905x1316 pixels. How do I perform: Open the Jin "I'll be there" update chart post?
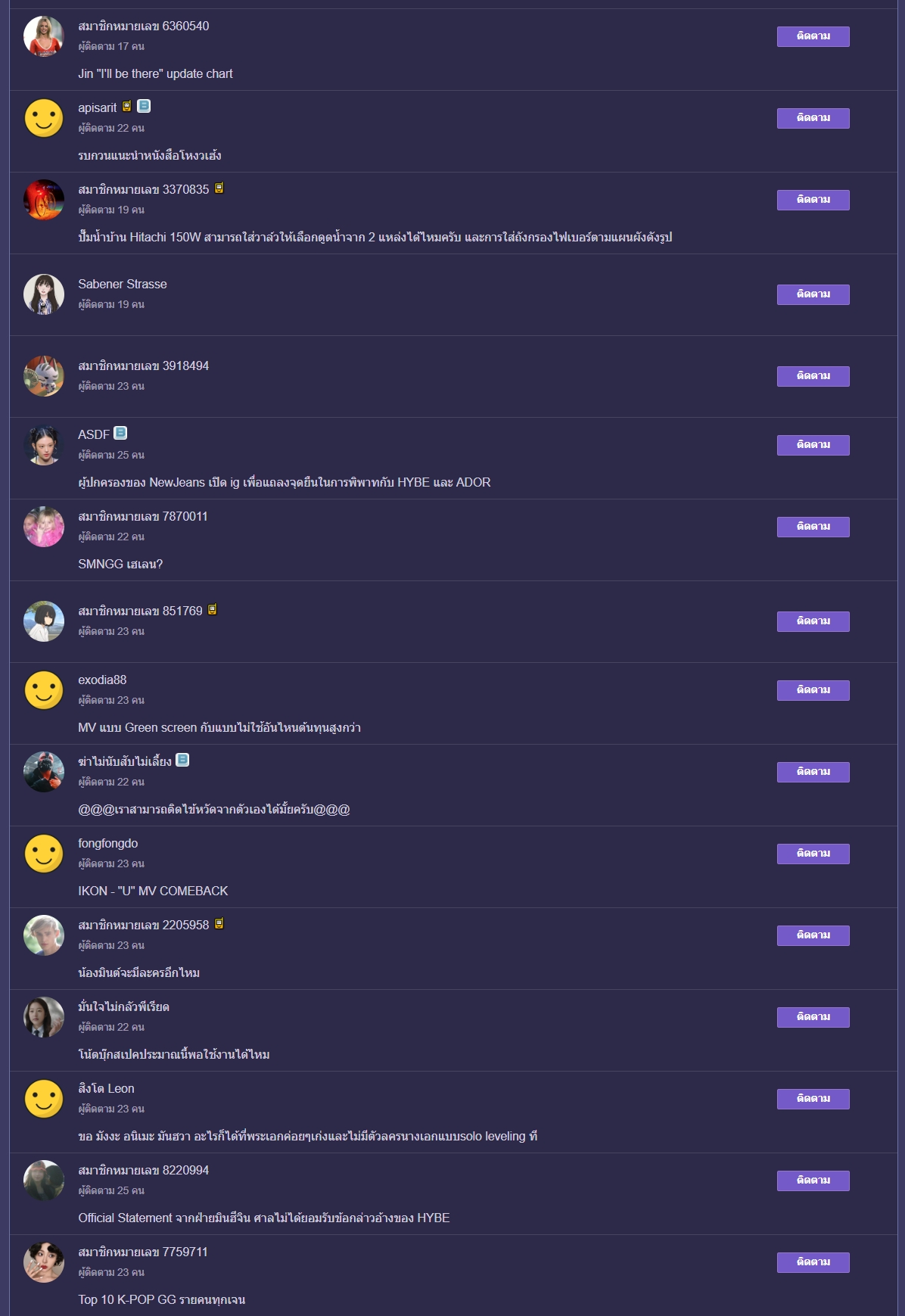(155, 73)
